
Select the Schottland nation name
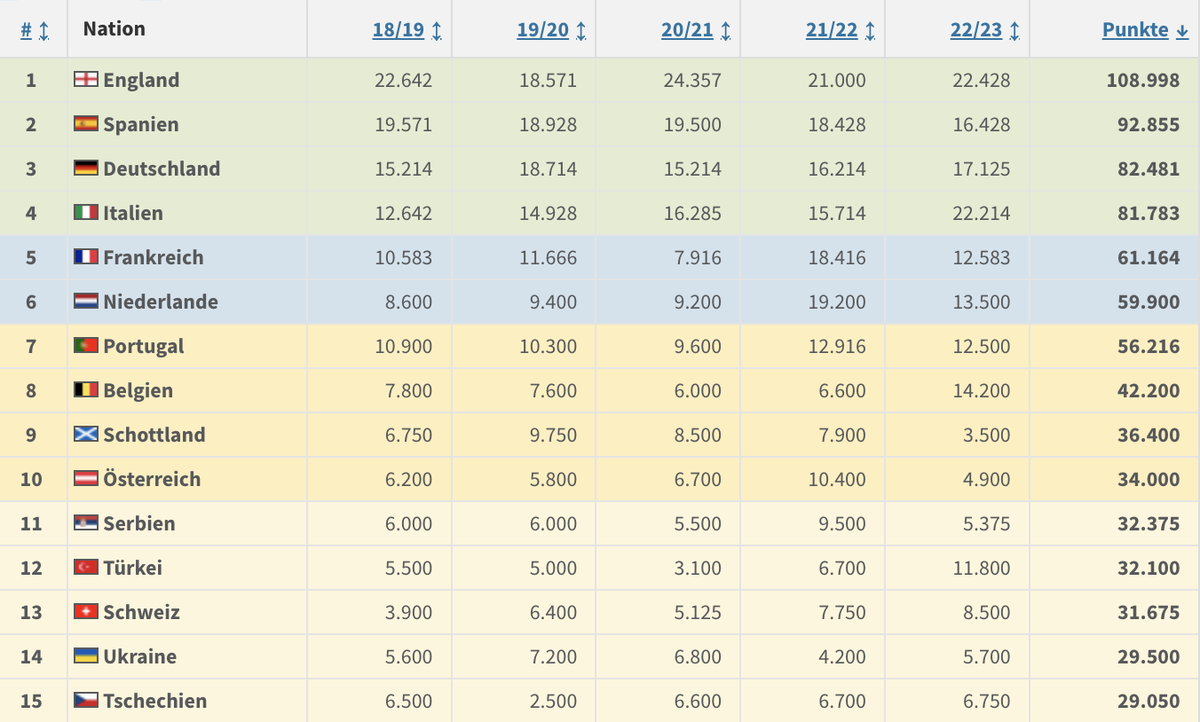(x=154, y=434)
